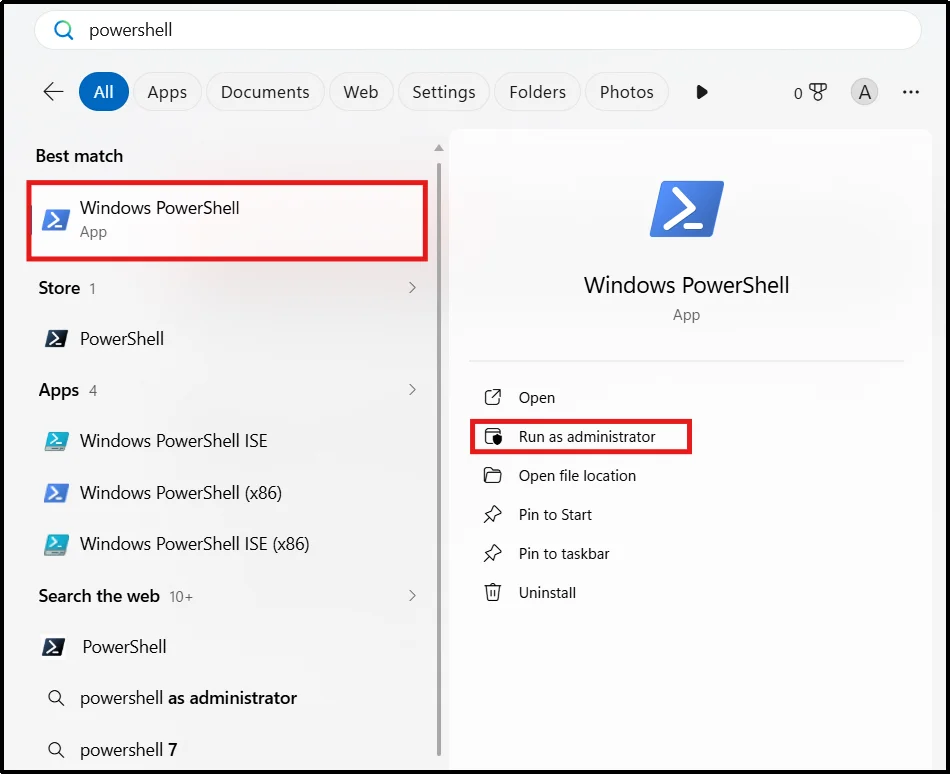The height and width of the screenshot is (774, 950).
Task: Open the PowerShell Store result
Action: (x=227, y=339)
